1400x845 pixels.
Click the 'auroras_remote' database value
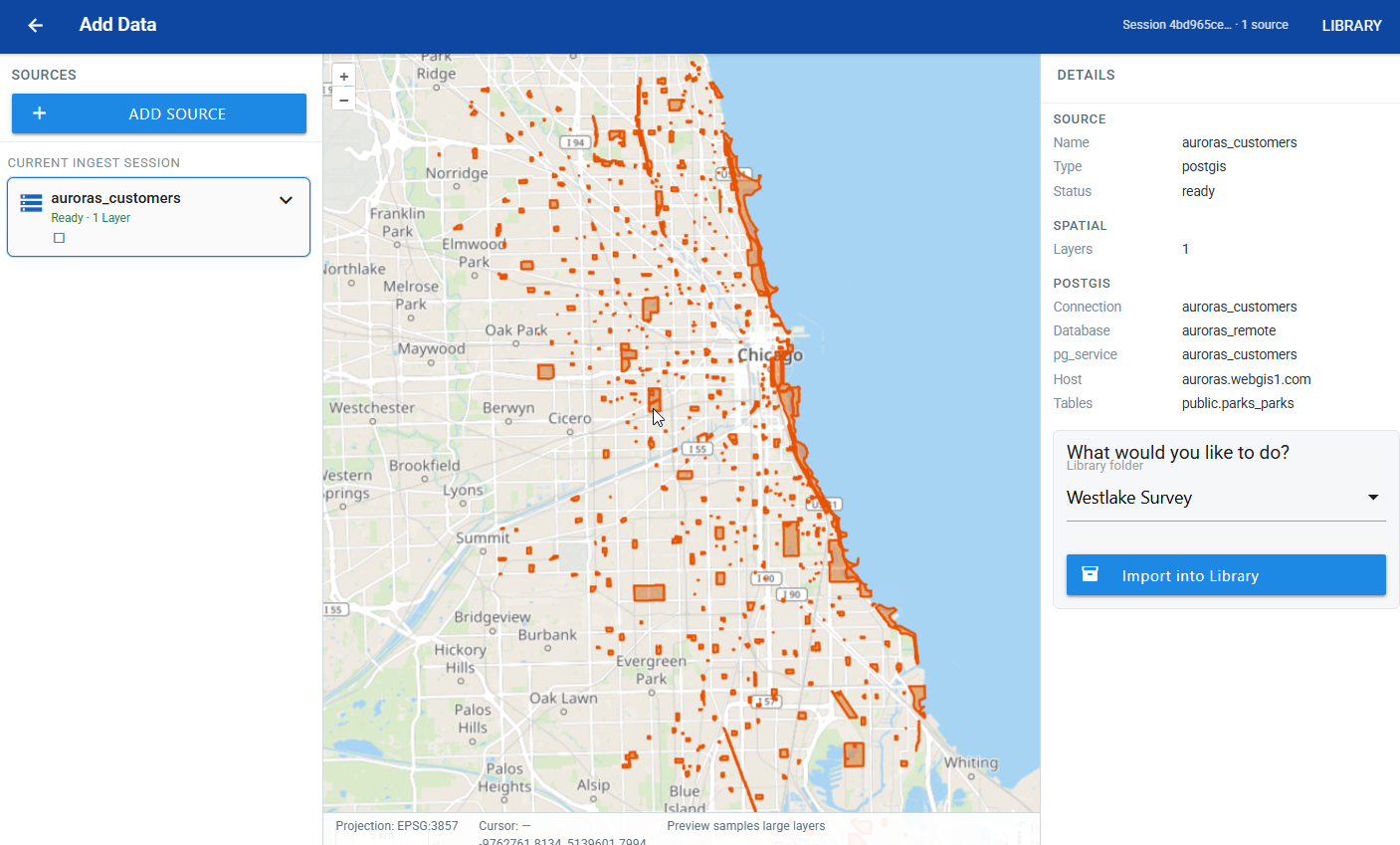[1229, 330]
